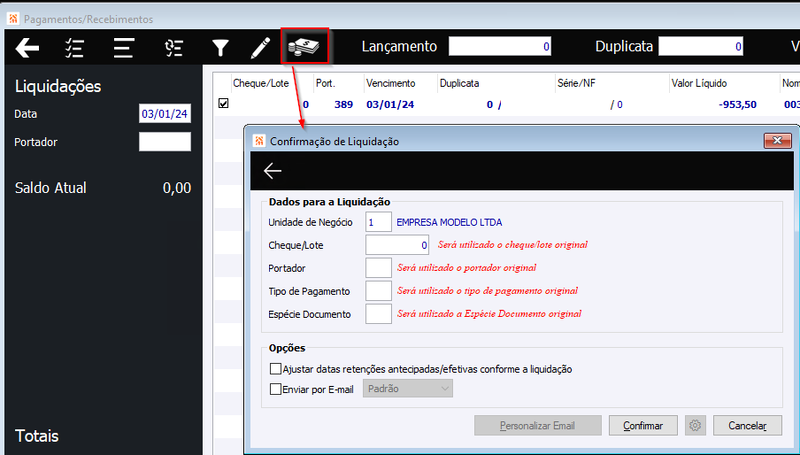Click the Lançamento input field
Viewport: 800px width, 455px height.
click(500, 46)
